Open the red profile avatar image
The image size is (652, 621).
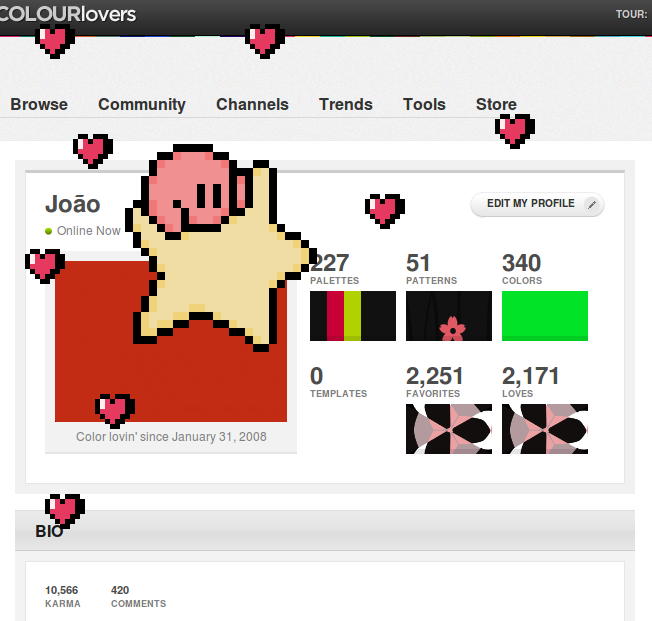[x=171, y=341]
